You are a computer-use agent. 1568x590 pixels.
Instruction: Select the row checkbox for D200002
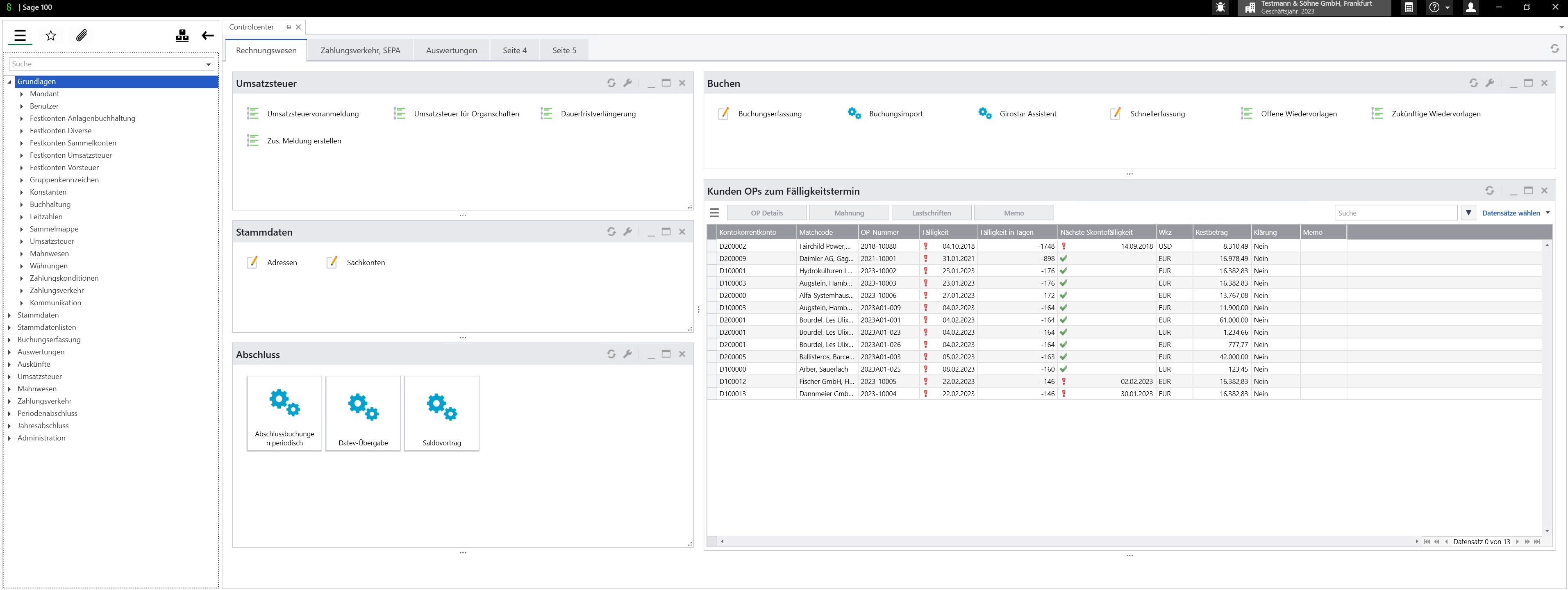point(711,246)
